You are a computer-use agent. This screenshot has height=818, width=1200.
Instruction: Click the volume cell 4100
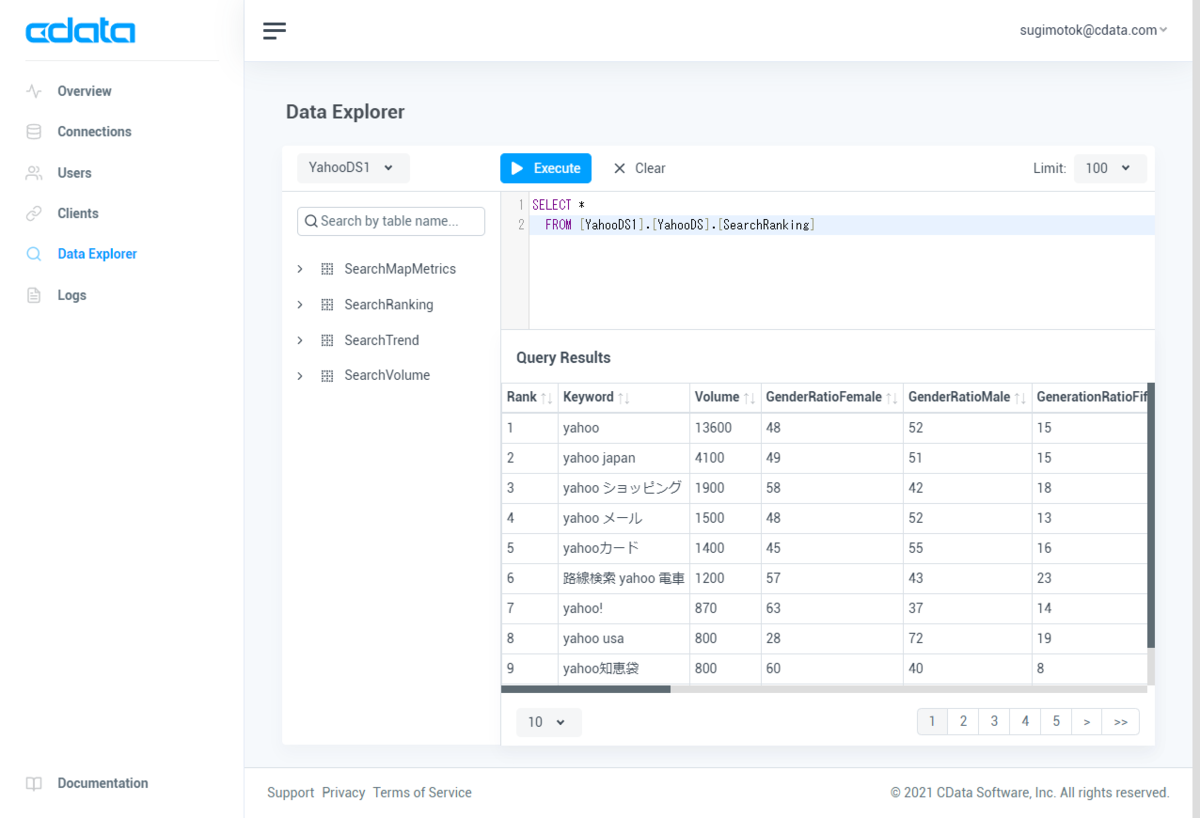[725, 458]
